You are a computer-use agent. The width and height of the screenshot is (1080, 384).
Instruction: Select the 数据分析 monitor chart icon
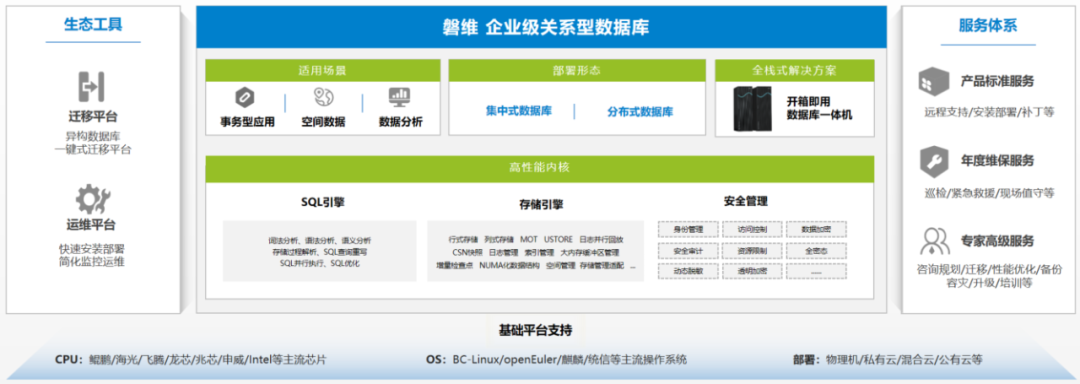(400, 97)
